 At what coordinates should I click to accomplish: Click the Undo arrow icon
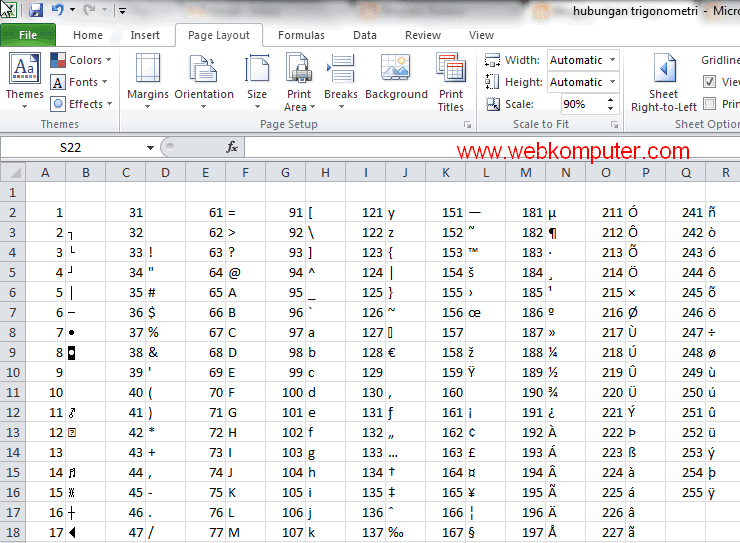(58, 9)
